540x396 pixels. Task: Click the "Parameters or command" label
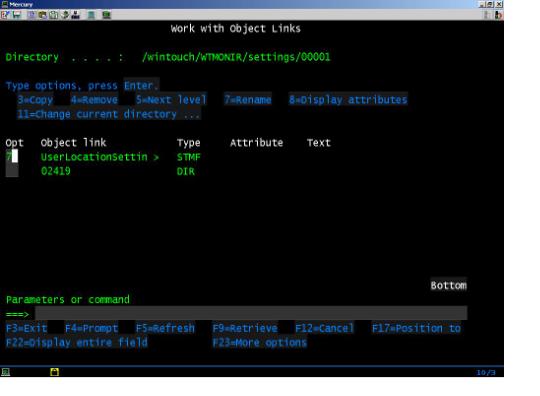[x=68, y=300]
